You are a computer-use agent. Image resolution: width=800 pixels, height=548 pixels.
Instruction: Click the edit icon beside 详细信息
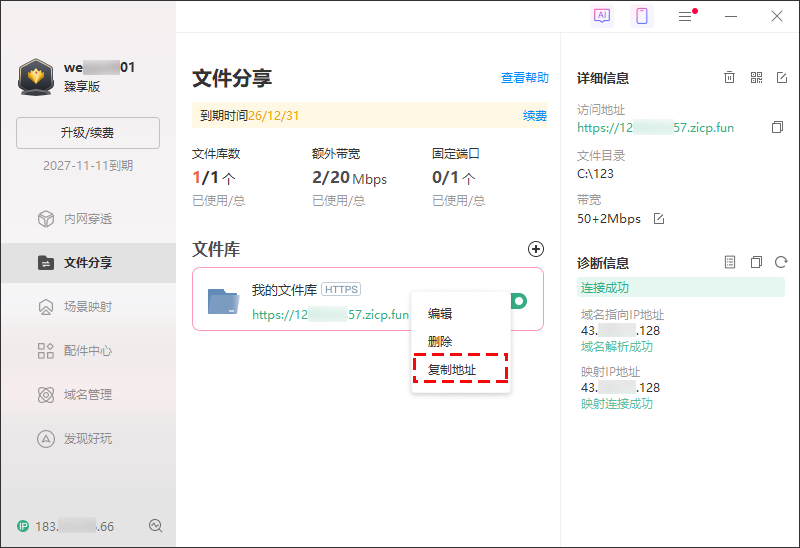point(782,78)
